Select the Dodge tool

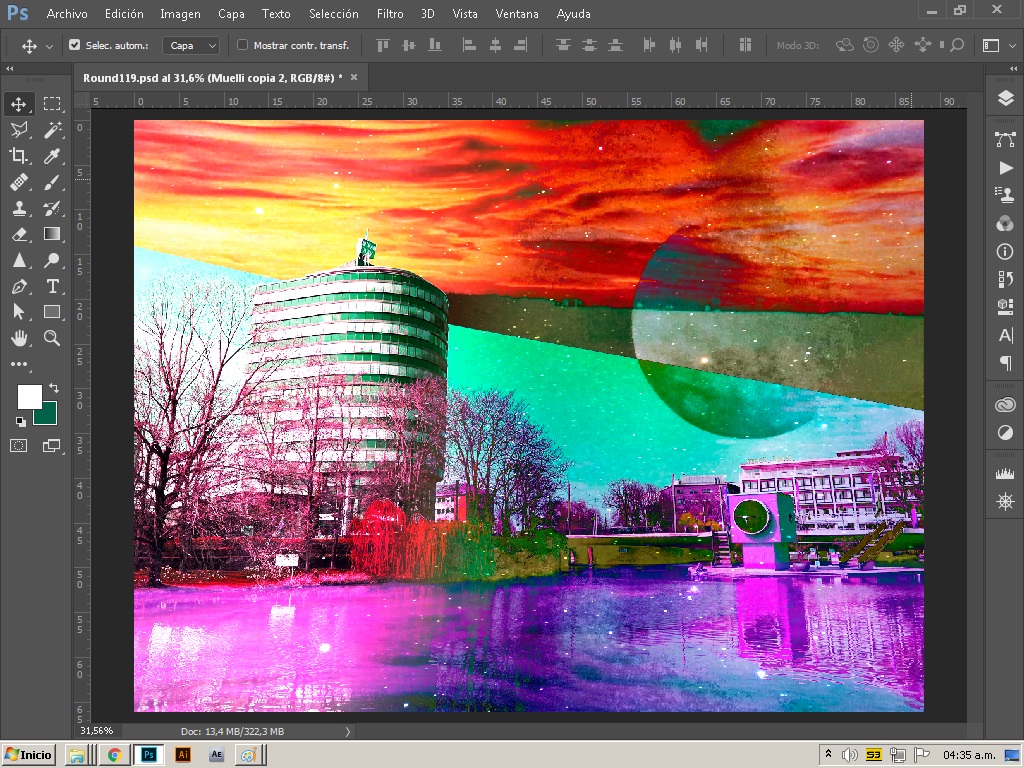point(52,260)
